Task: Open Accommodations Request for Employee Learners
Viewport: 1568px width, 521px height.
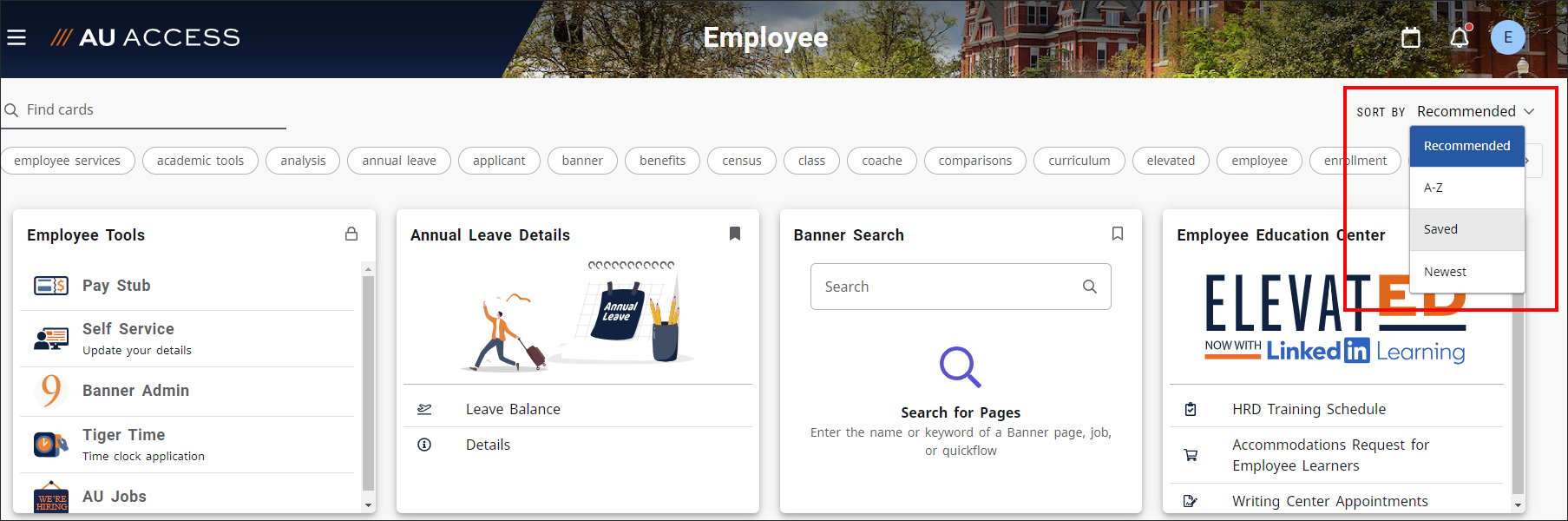Action: coord(1330,455)
